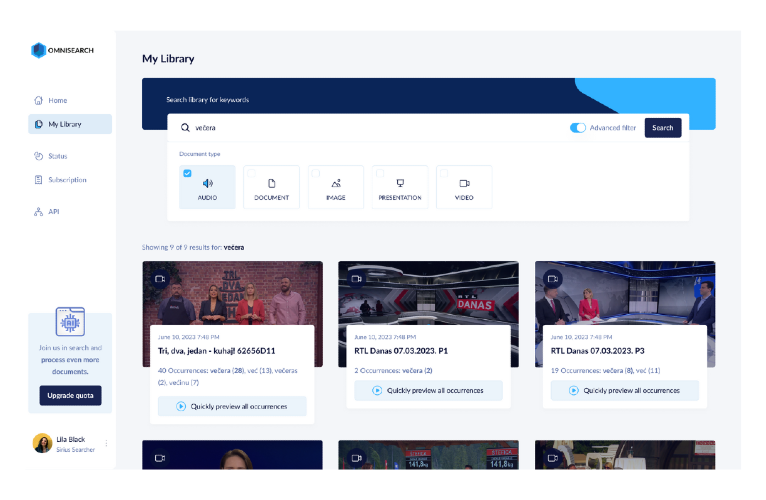Click play icon in Tri, dva, jedan preview button

[x=181, y=406]
